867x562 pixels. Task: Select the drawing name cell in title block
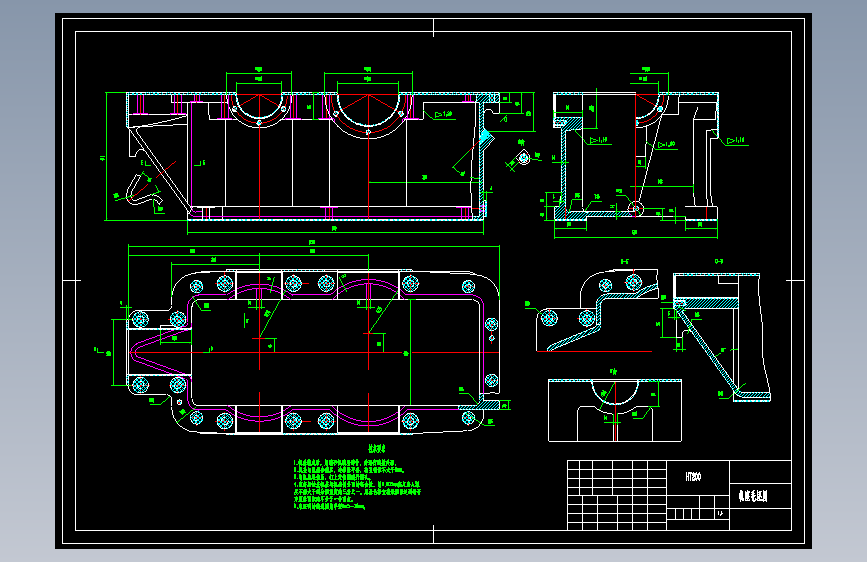pyautogui.click(x=760, y=496)
